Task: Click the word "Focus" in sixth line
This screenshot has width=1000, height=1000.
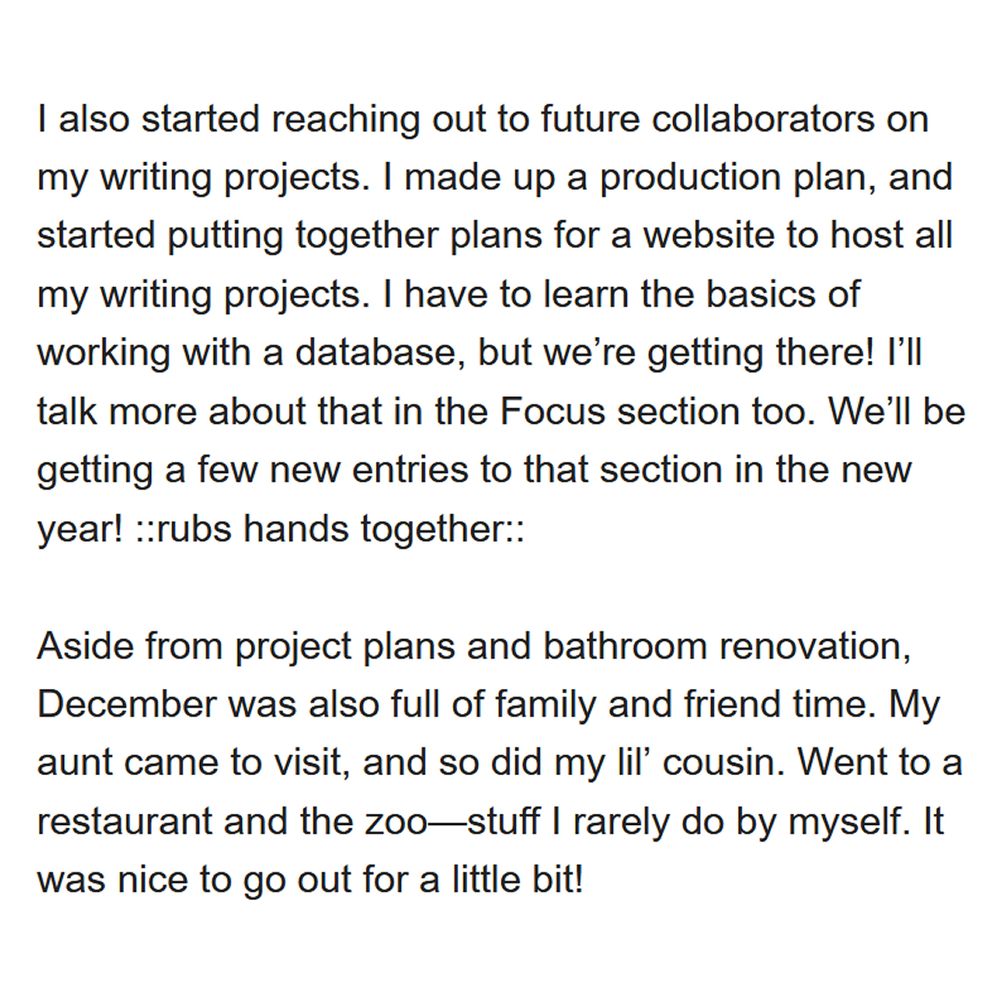Action: (552, 411)
